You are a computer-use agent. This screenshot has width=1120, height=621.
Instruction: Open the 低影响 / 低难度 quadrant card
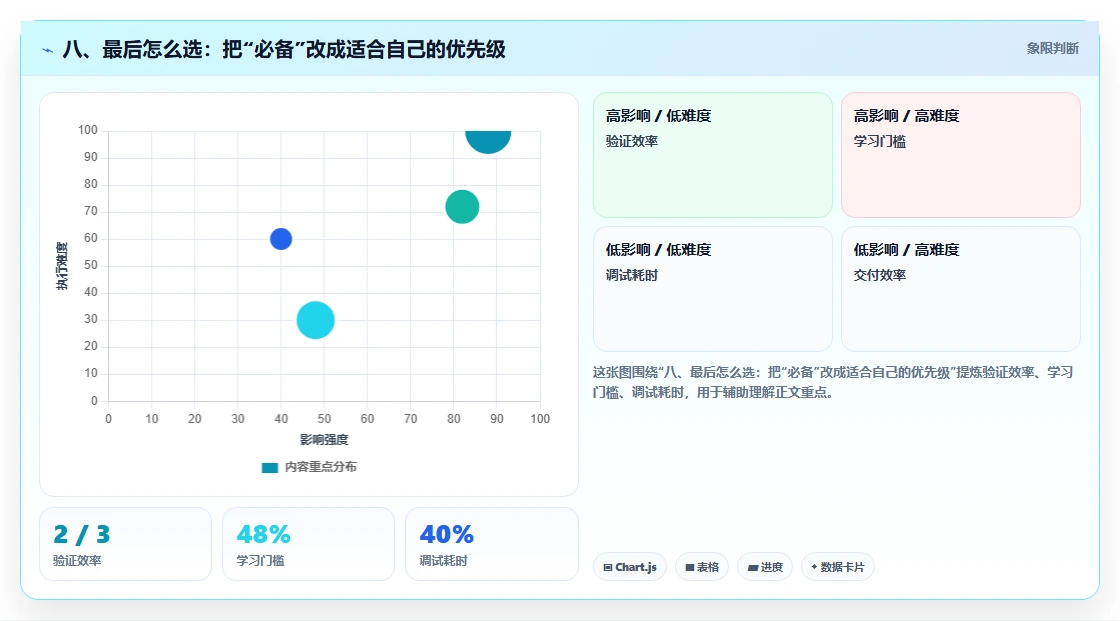(x=713, y=289)
